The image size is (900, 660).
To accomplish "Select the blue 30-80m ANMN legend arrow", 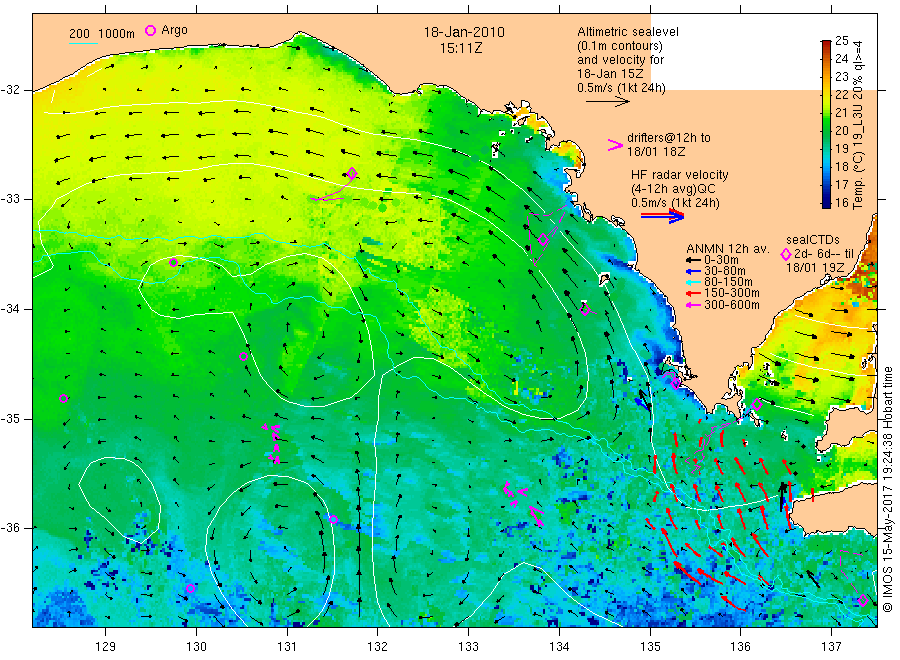I will pyautogui.click(x=693, y=271).
